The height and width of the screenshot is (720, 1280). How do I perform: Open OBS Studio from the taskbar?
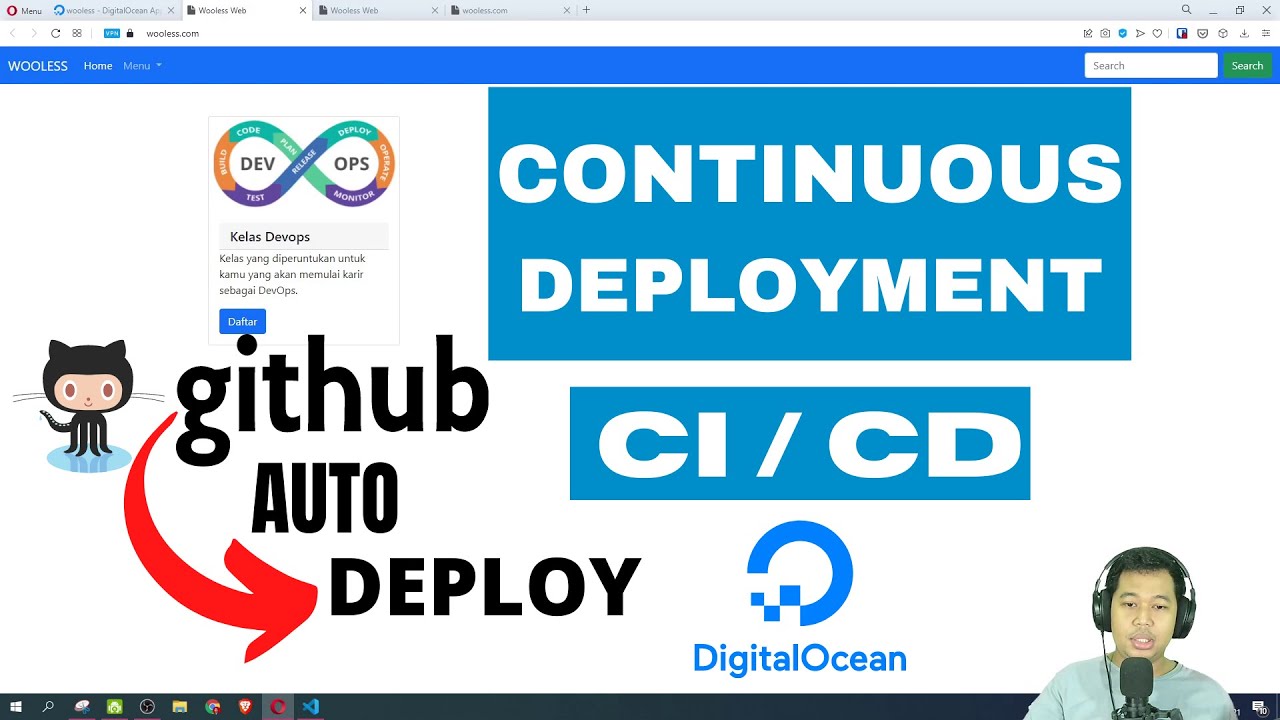pos(148,707)
